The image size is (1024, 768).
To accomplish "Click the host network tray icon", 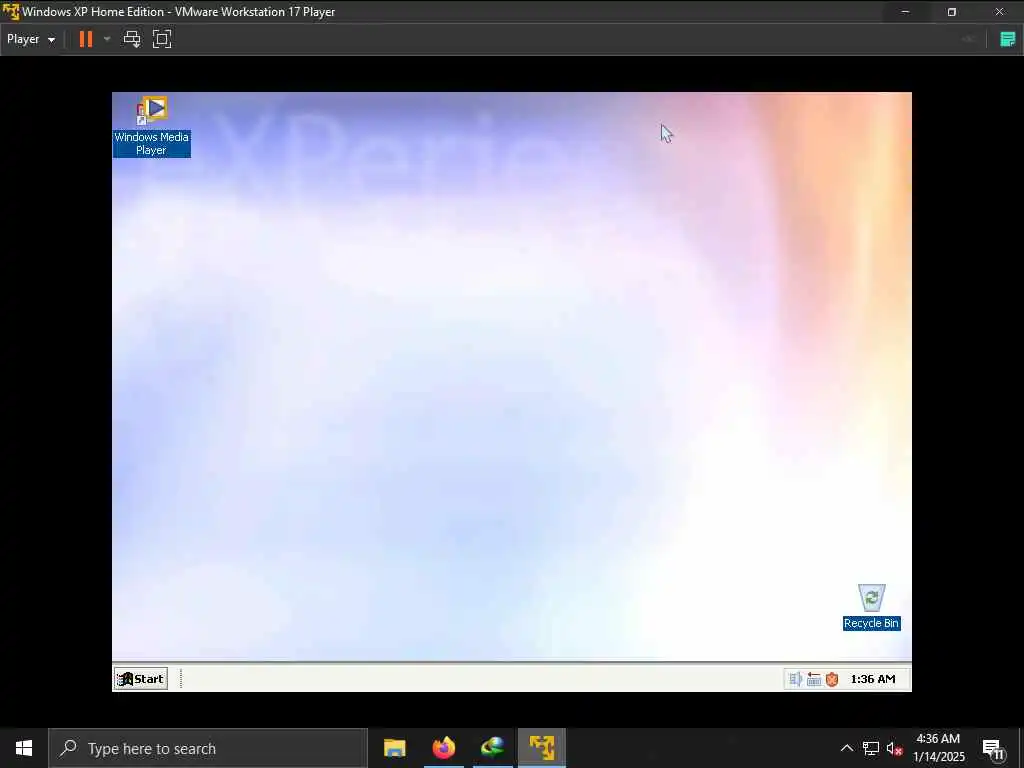I will (x=871, y=748).
